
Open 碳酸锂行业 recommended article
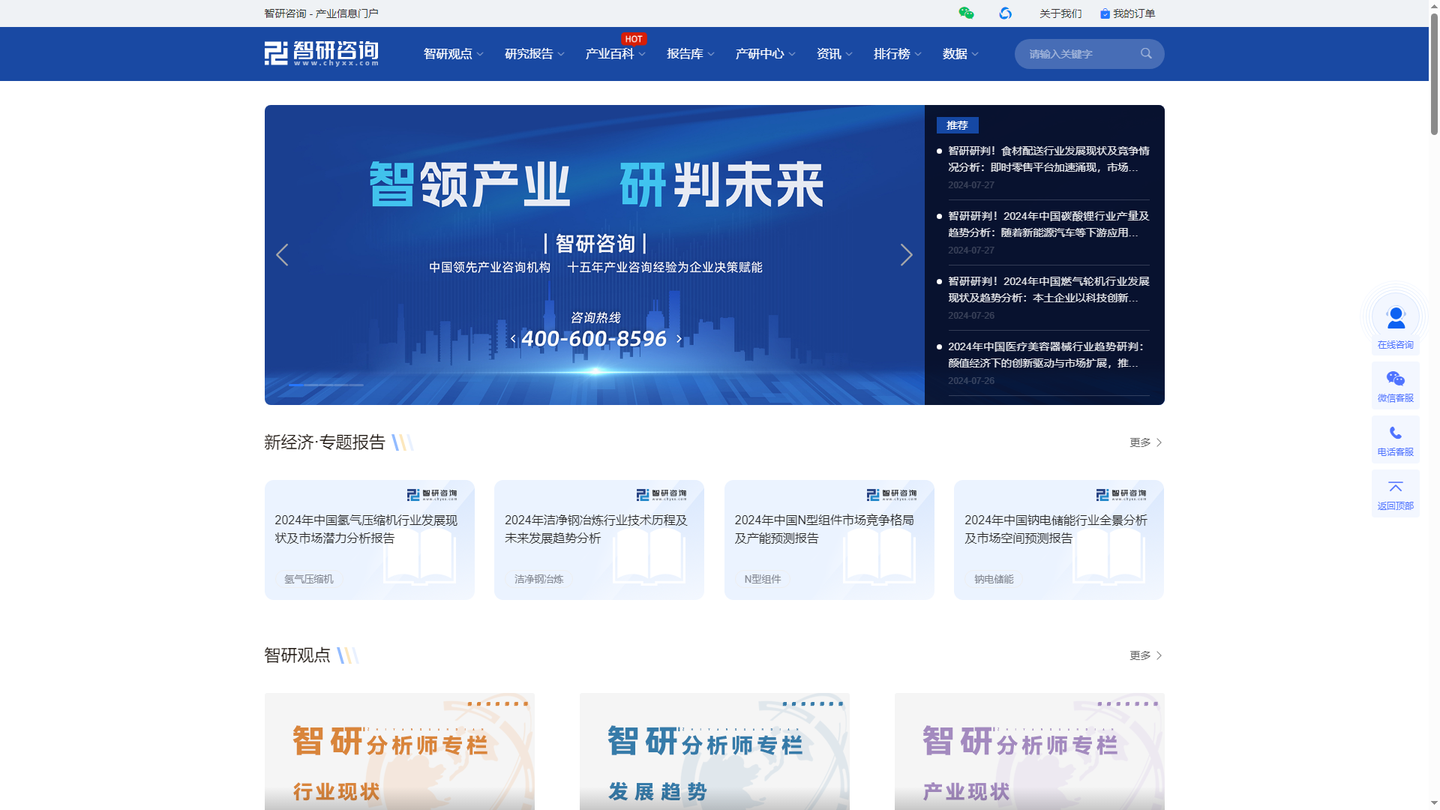1048,224
